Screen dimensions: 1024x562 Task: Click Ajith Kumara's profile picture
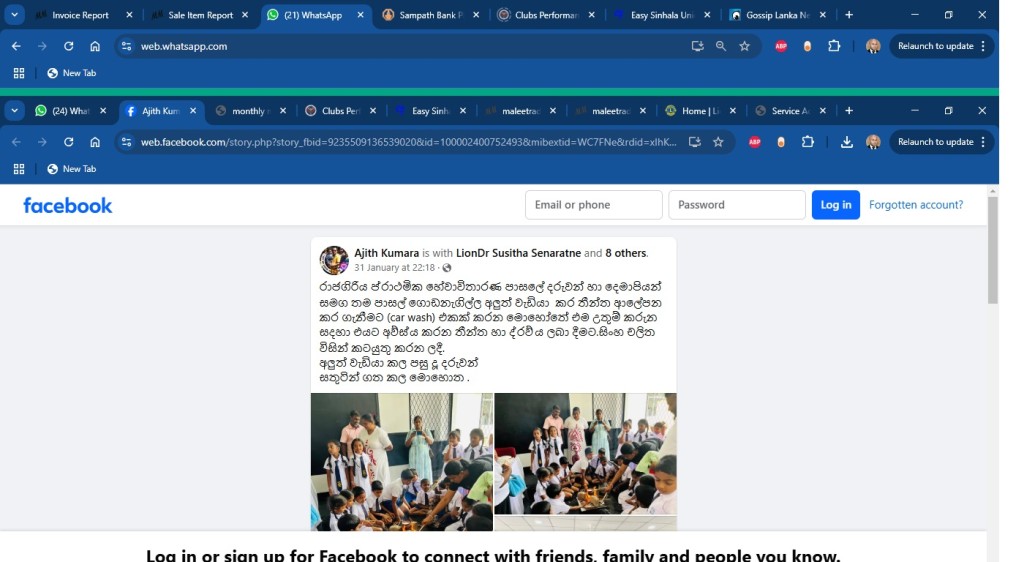[x=334, y=260]
